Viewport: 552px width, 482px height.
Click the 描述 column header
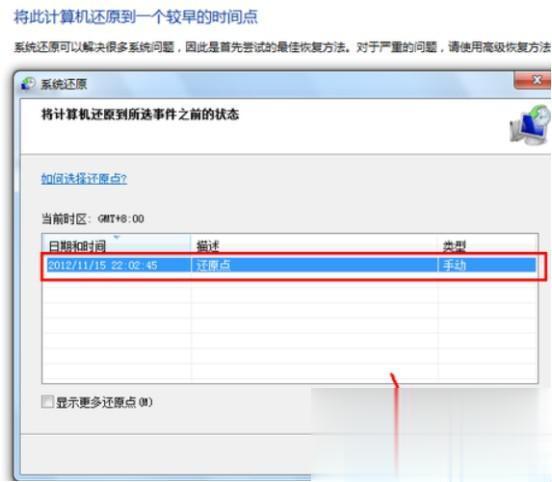coord(314,244)
